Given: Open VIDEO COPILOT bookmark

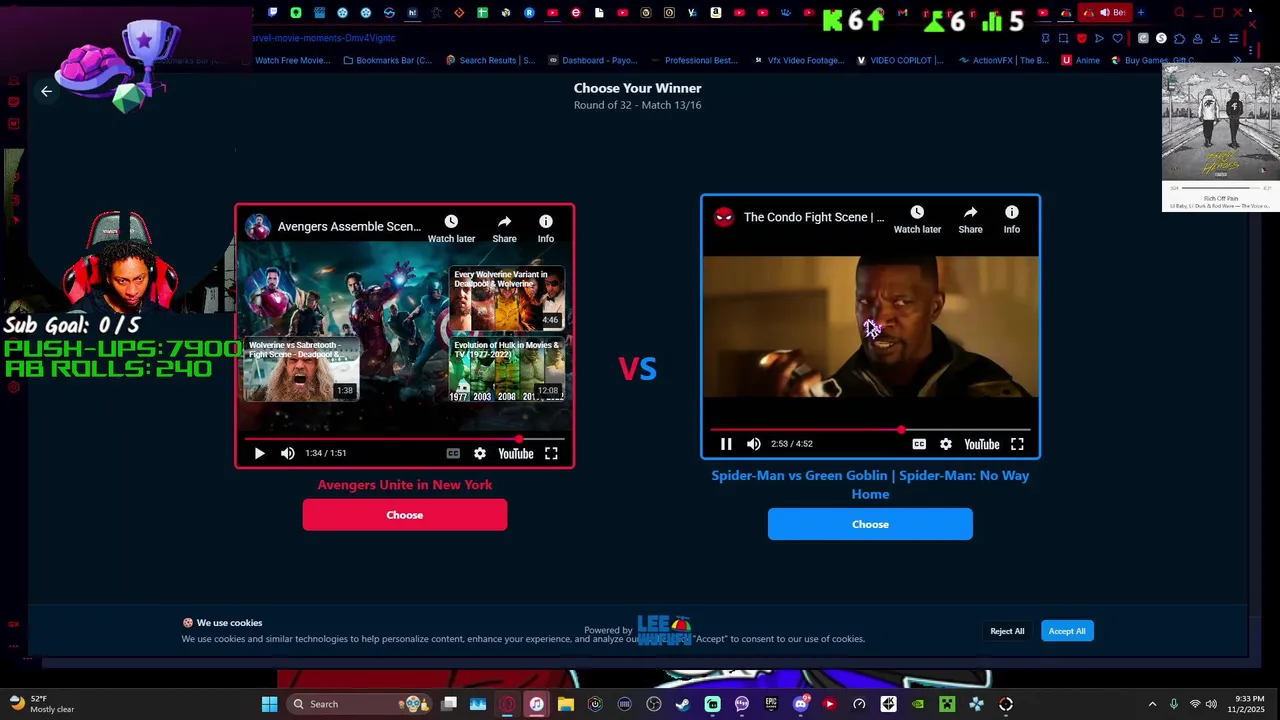Looking at the screenshot, I should 900,60.
